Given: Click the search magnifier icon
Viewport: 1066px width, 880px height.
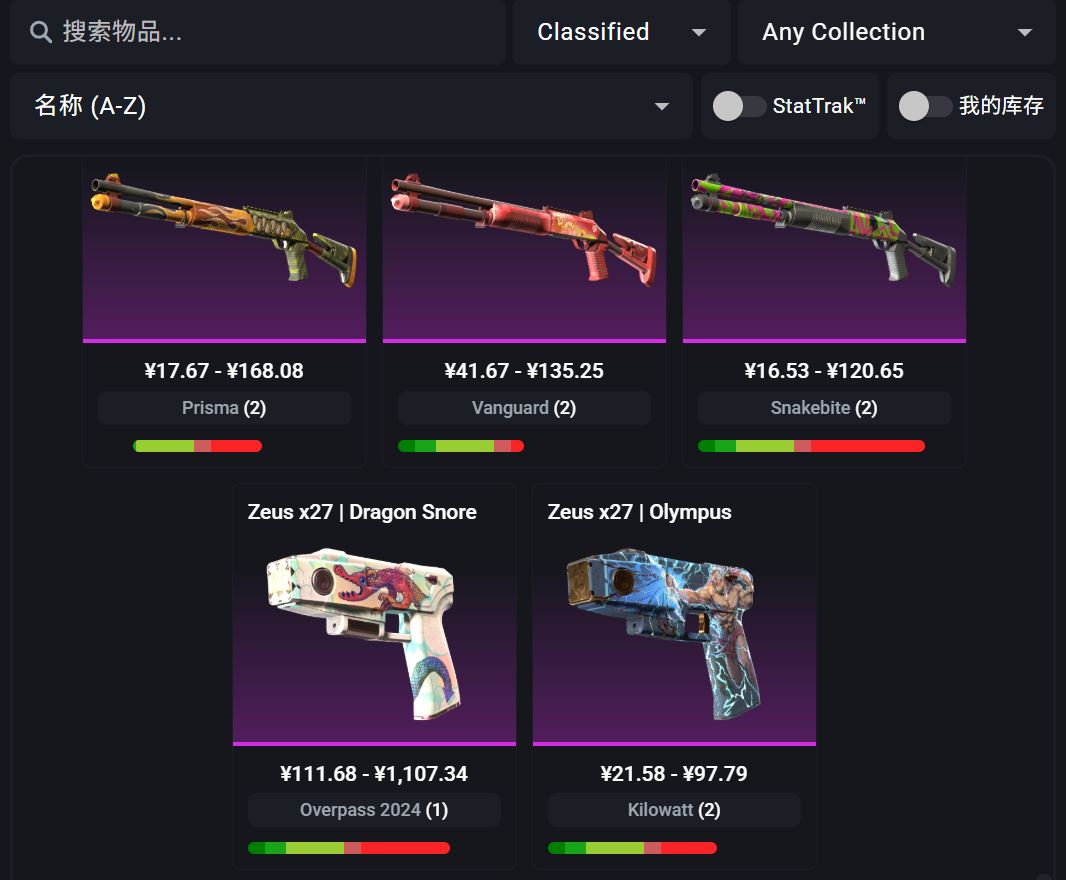Looking at the screenshot, I should click(x=41, y=32).
